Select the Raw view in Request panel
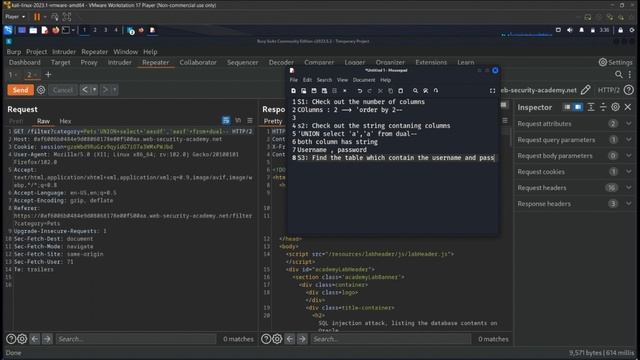The image size is (640, 360). click(x=43, y=121)
